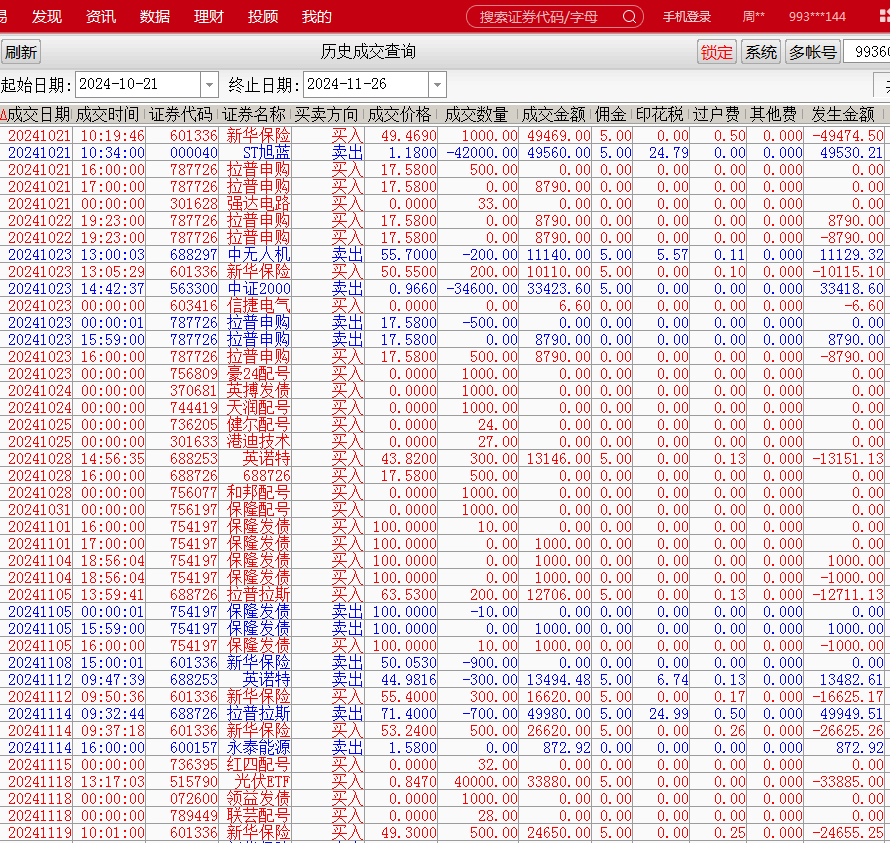Sort by 发生金额 column header
The width and height of the screenshot is (890, 843).
point(843,115)
